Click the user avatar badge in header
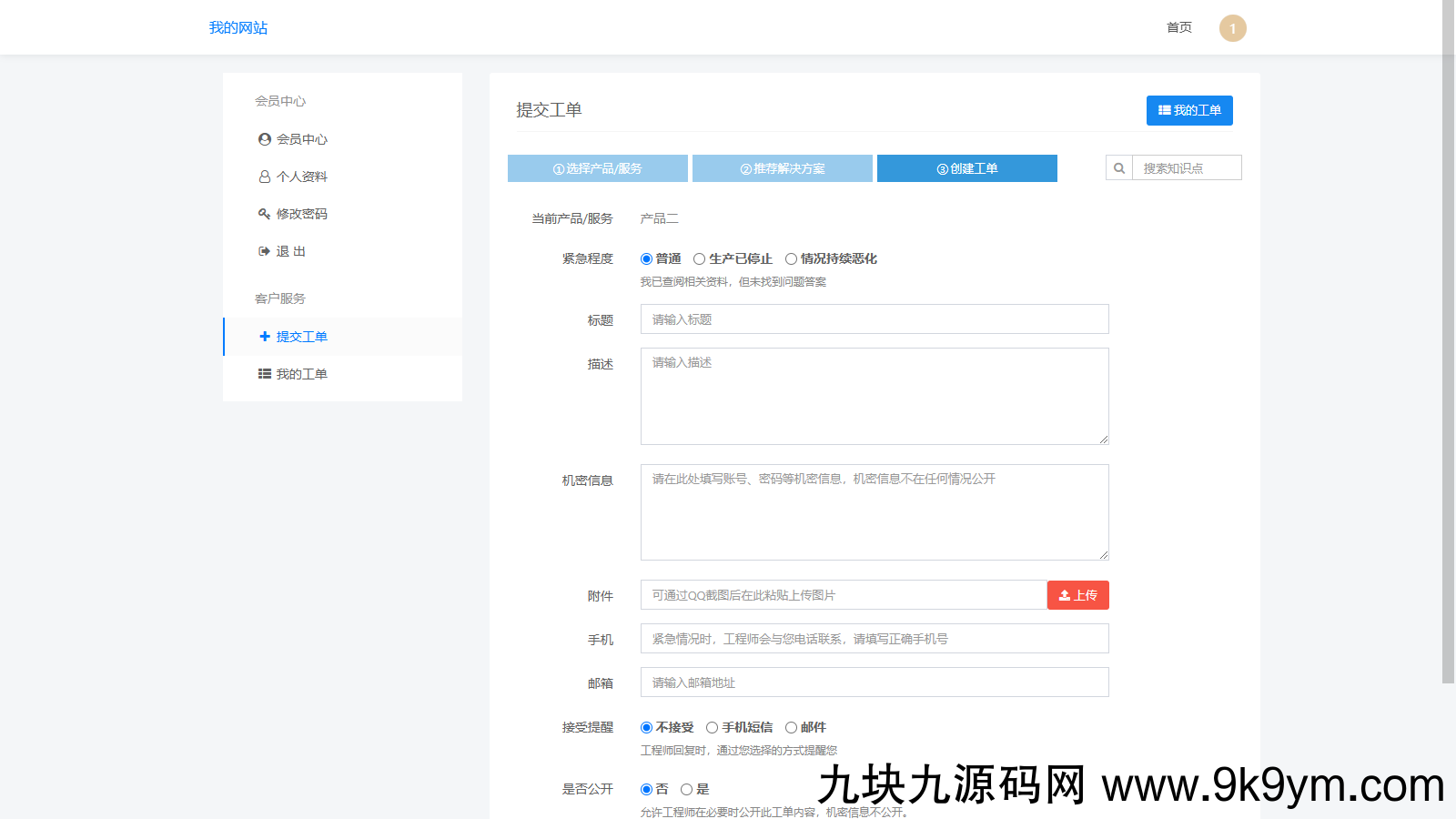 pyautogui.click(x=1232, y=28)
